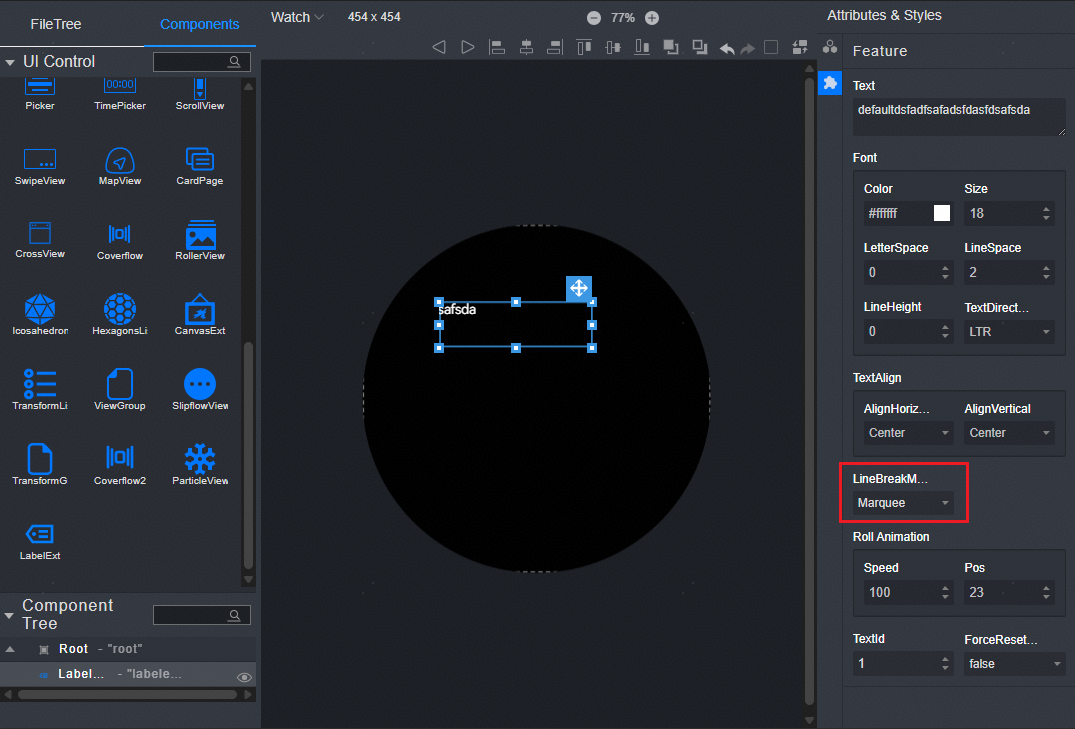Click the LabelExt component icon
Image resolution: width=1075 pixels, height=729 pixels.
pyautogui.click(x=39, y=535)
